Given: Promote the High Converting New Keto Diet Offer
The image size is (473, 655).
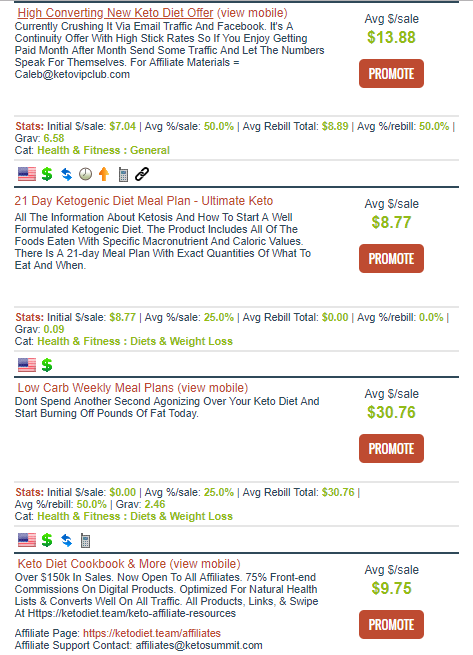Looking at the screenshot, I should [391, 74].
